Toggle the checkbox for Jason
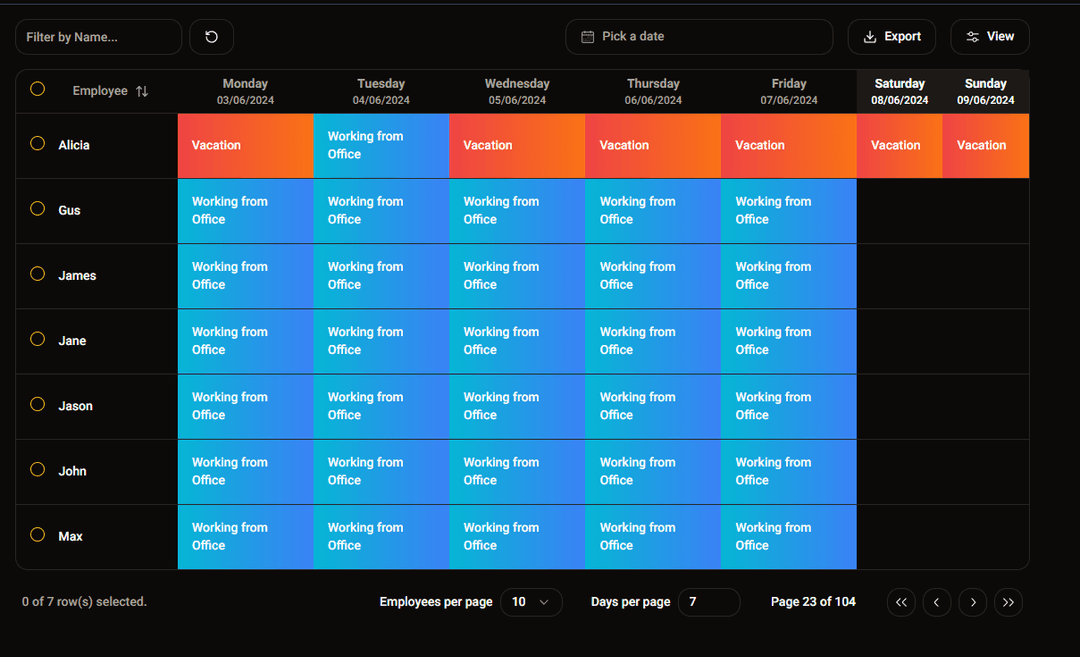The width and height of the screenshot is (1080, 657). coord(38,405)
